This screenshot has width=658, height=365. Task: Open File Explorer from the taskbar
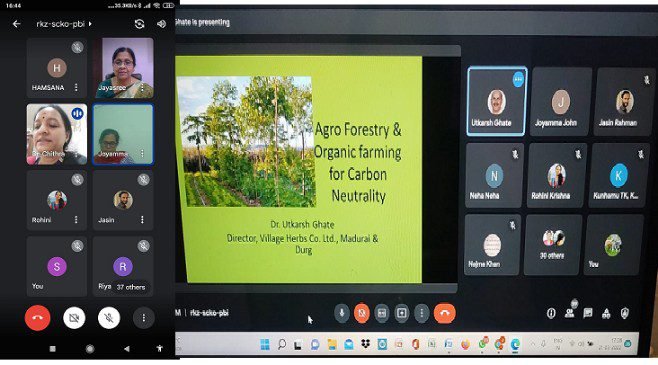click(332, 344)
